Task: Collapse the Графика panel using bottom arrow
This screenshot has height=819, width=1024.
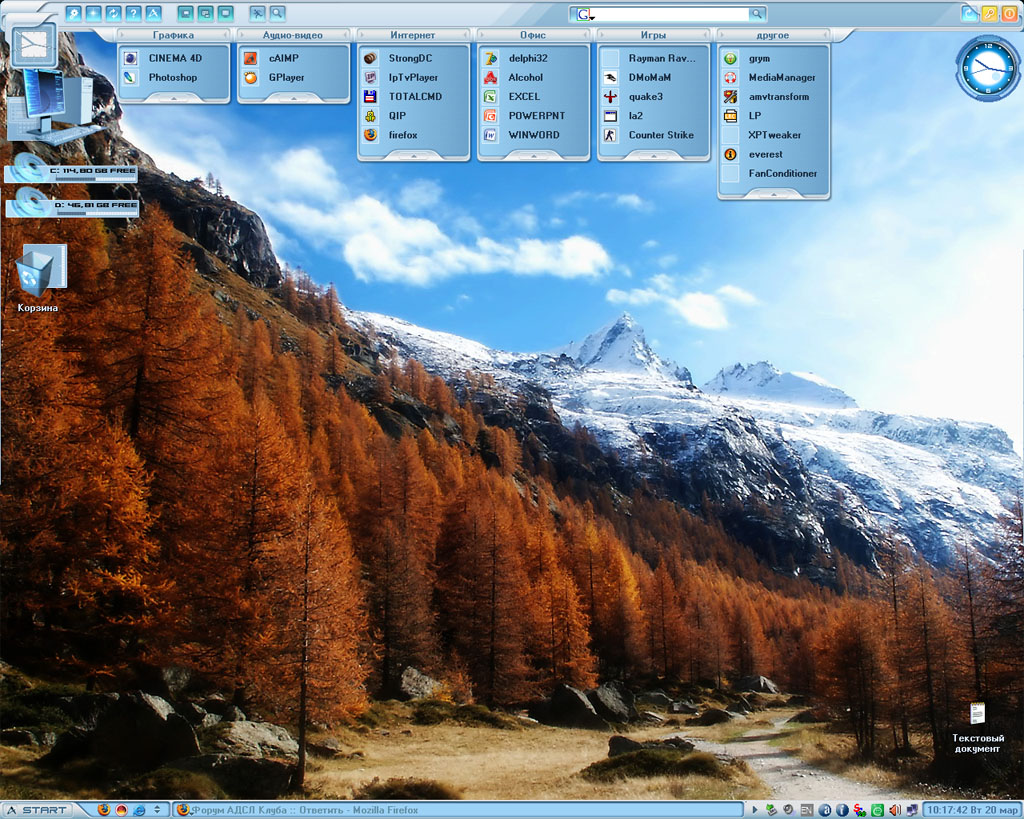Action: [x=174, y=98]
